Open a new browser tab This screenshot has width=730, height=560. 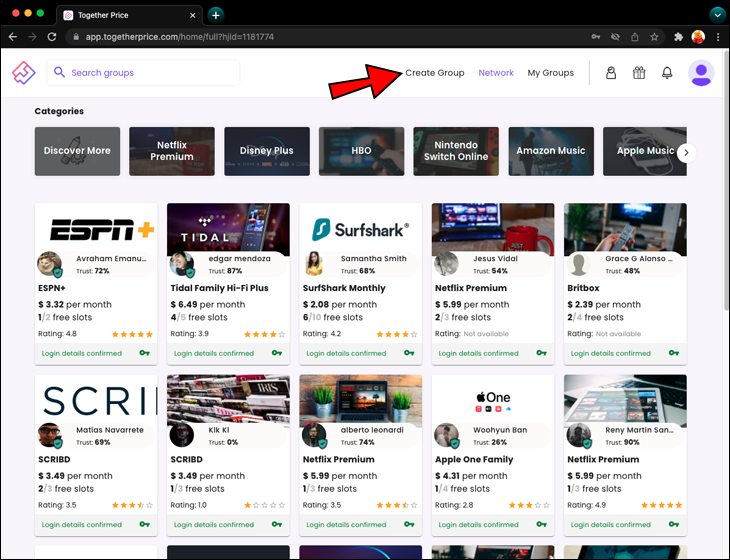coord(216,15)
